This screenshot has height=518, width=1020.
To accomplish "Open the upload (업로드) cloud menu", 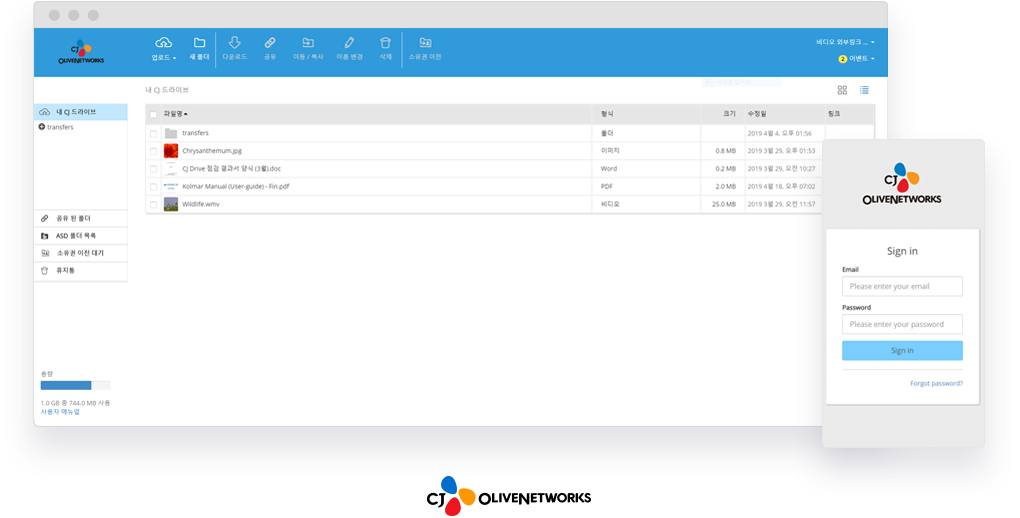I will [163, 48].
